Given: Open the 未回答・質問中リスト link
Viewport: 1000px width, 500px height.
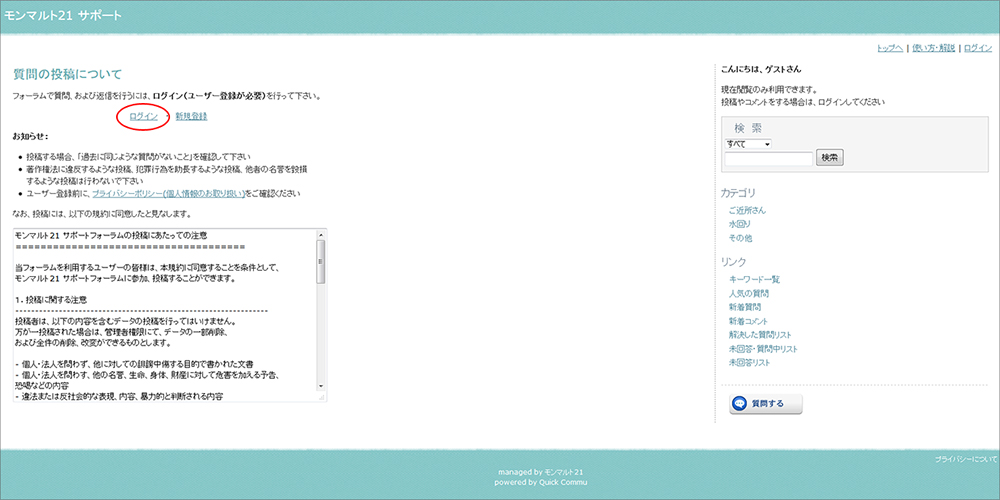Looking at the screenshot, I should pos(763,349).
